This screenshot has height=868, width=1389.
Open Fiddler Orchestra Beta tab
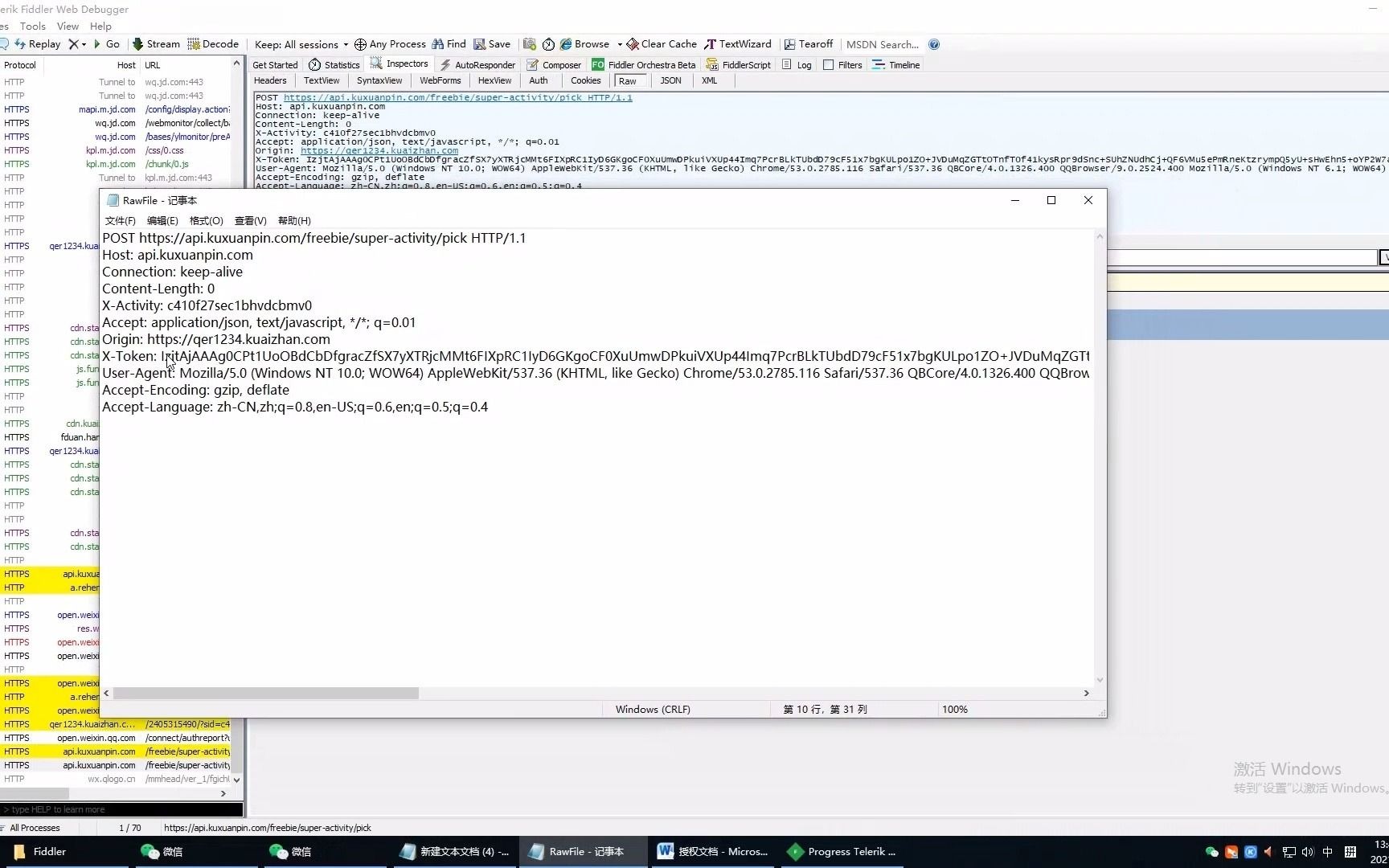point(644,65)
